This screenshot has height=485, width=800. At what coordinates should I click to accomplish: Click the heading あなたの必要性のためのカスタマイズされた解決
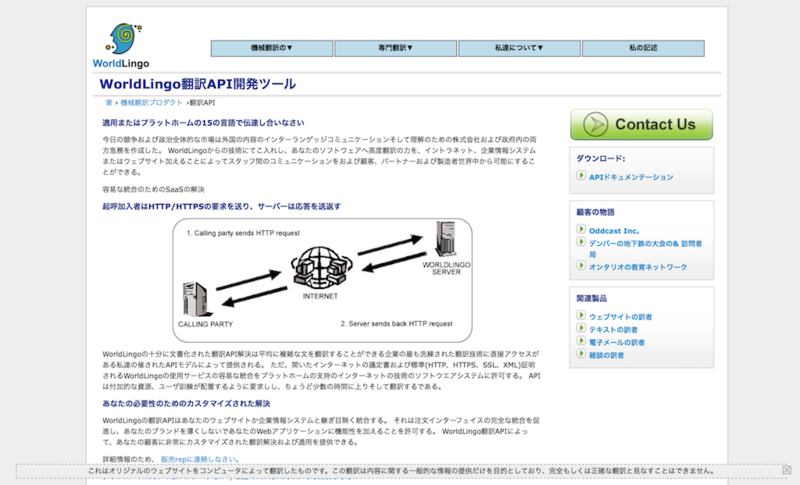point(186,403)
